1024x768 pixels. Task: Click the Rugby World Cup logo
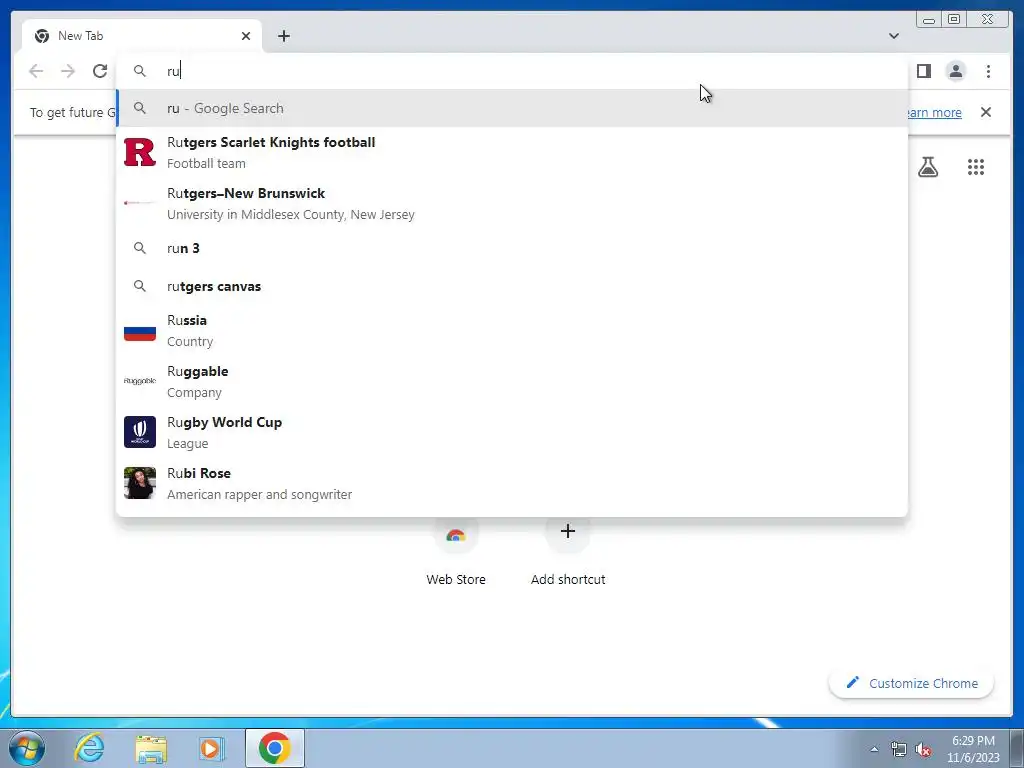[x=140, y=432]
